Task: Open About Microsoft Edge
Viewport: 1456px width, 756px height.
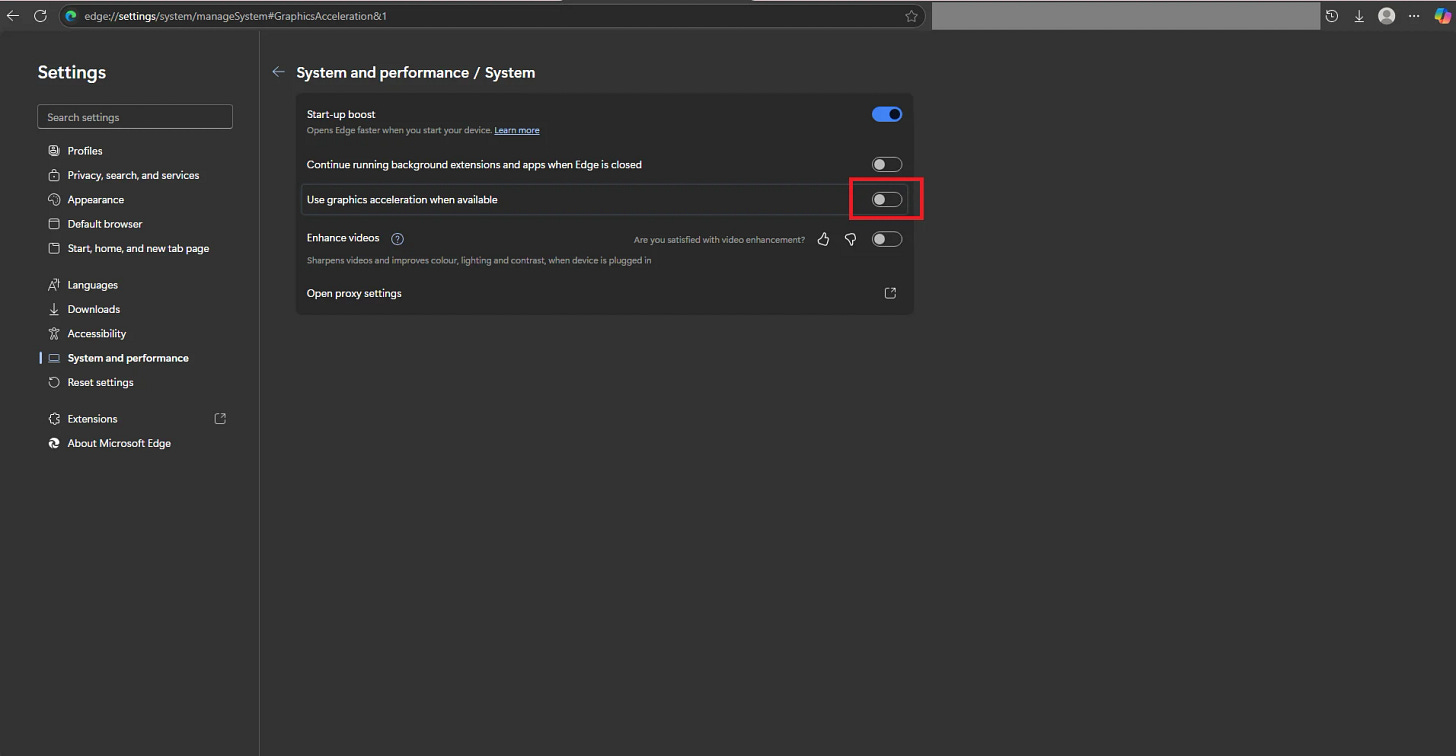Action: (x=119, y=443)
